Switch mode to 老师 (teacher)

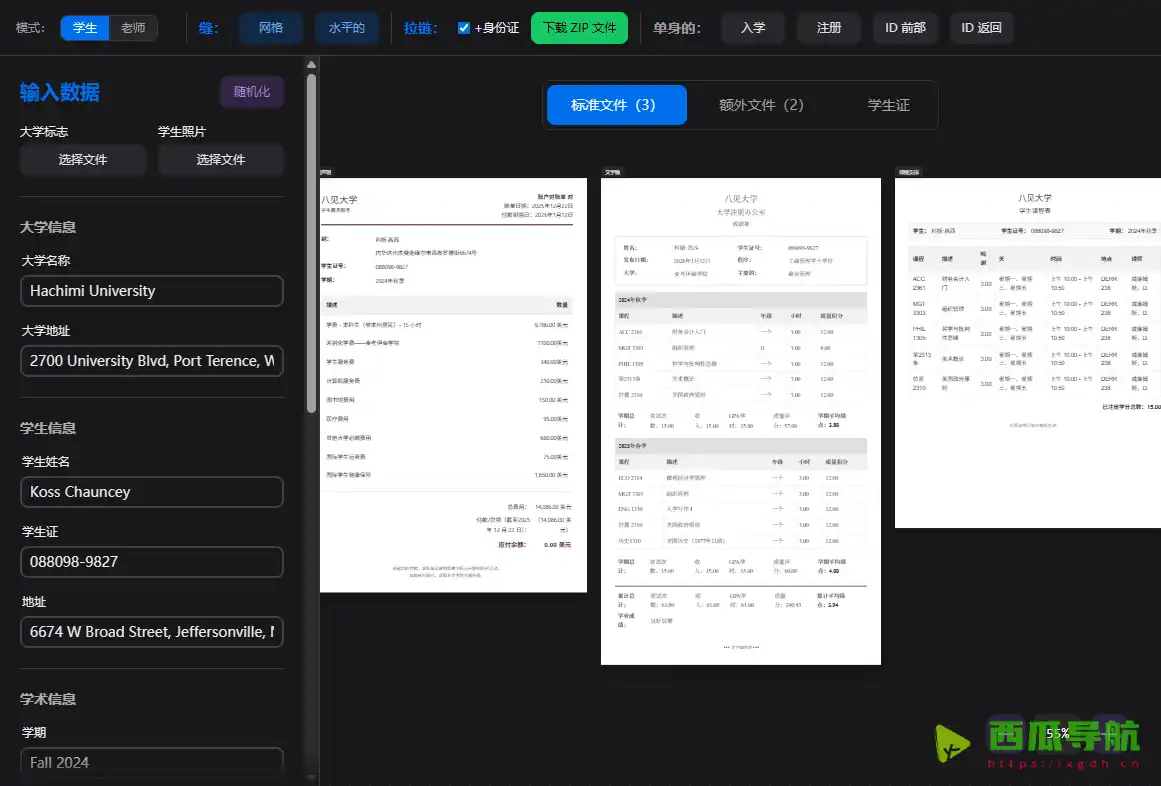[134, 28]
